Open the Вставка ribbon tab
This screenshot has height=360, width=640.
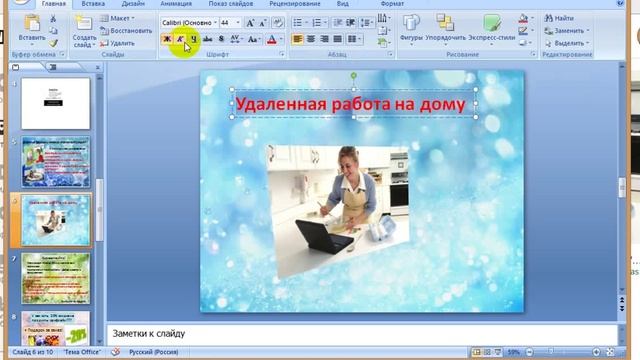click(93, 4)
